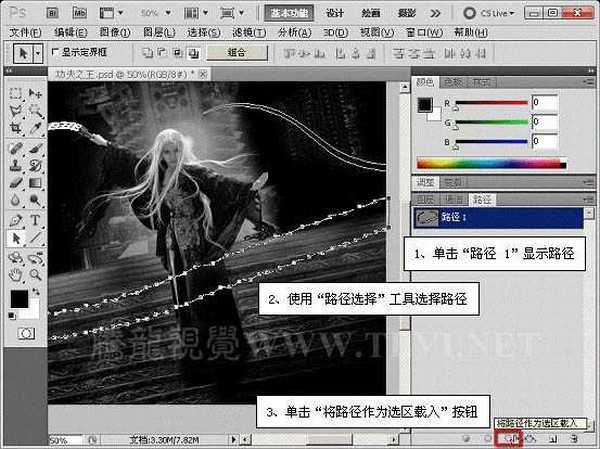Screen dimensions: 600x449
Task: Click Load path as selection button
Action: tap(511, 438)
